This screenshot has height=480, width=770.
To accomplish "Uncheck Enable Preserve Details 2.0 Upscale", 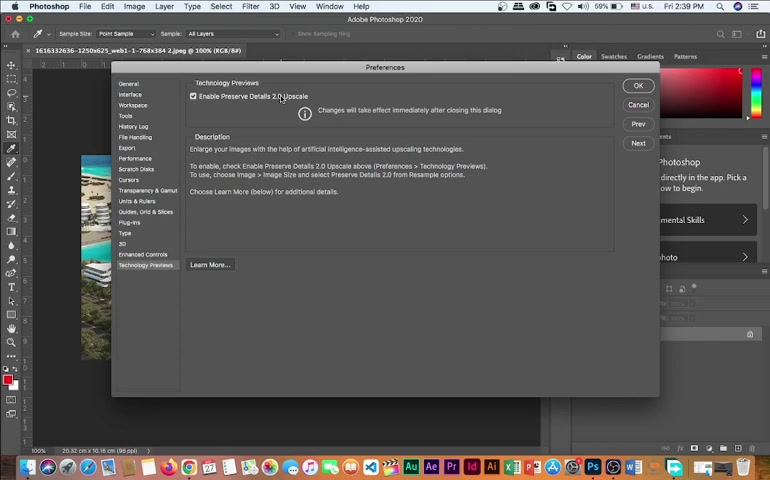I will click(193, 96).
